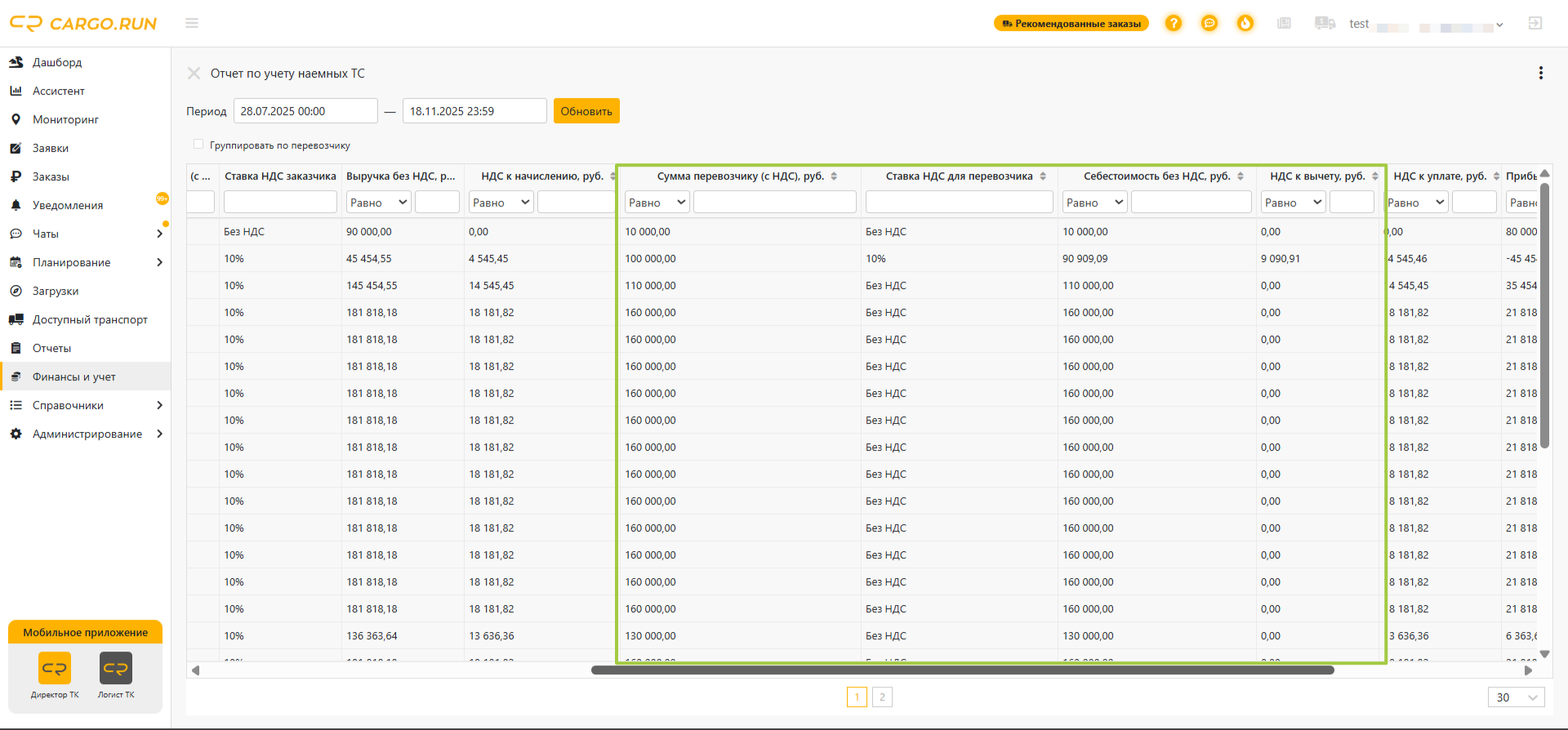Expand the Планирование submenu chevron

click(x=159, y=262)
